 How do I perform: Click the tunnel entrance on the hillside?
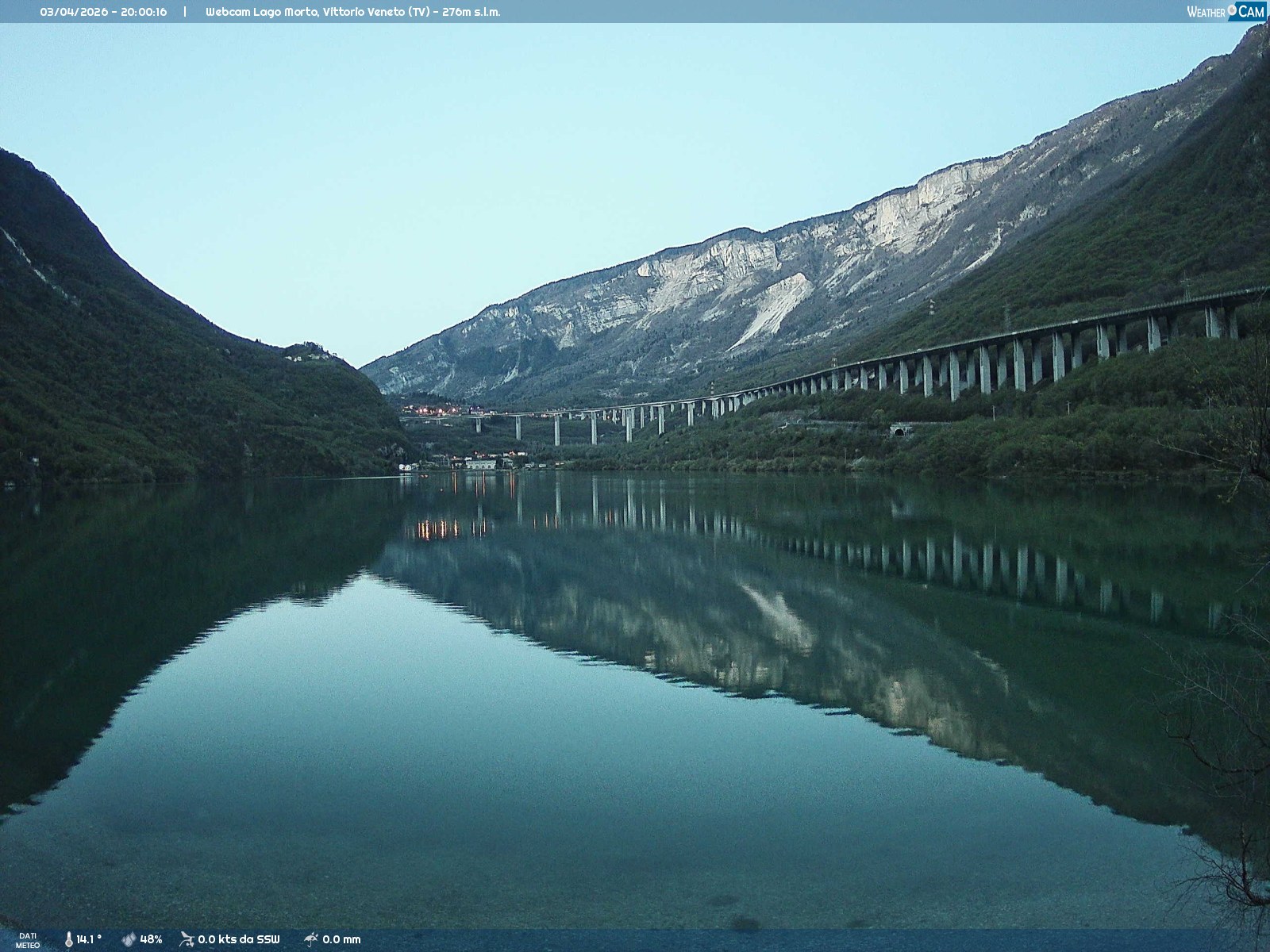coord(900,431)
